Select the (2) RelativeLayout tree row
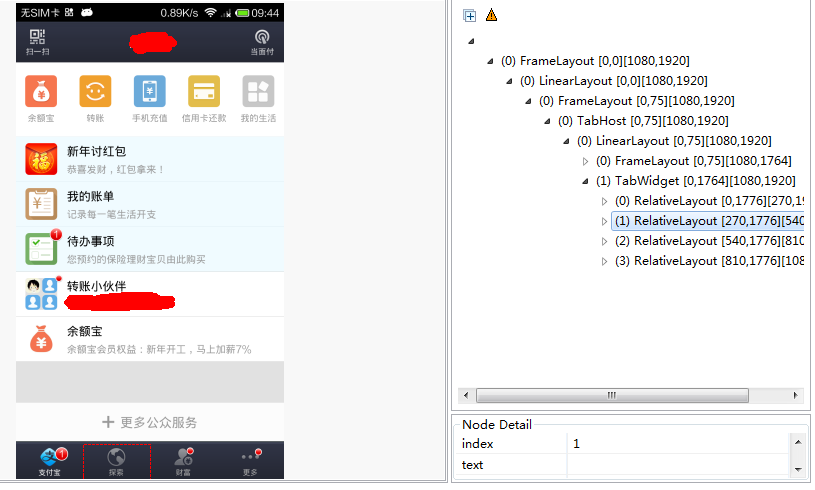Viewport: 815px width, 490px height. pyautogui.click(x=709, y=241)
